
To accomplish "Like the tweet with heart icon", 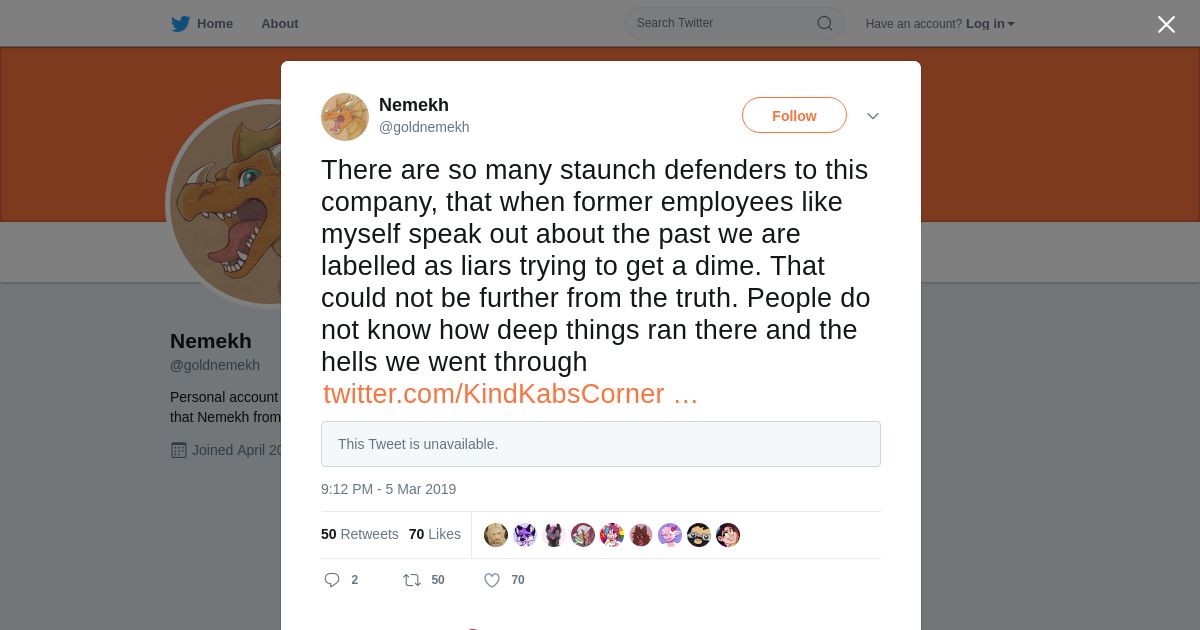I will (x=492, y=580).
